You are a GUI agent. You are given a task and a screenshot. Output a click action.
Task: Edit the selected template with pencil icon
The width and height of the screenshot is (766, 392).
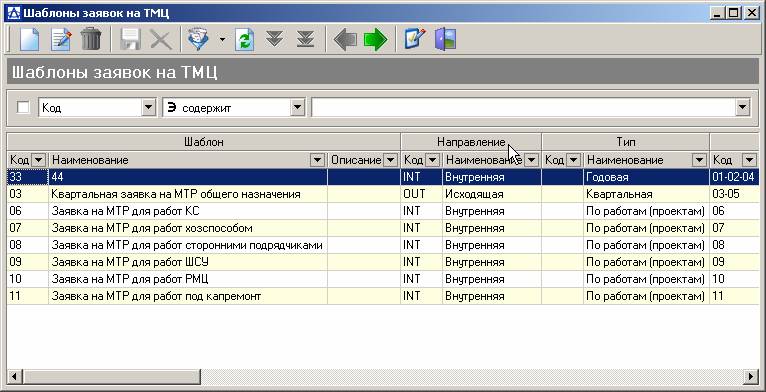tap(61, 39)
